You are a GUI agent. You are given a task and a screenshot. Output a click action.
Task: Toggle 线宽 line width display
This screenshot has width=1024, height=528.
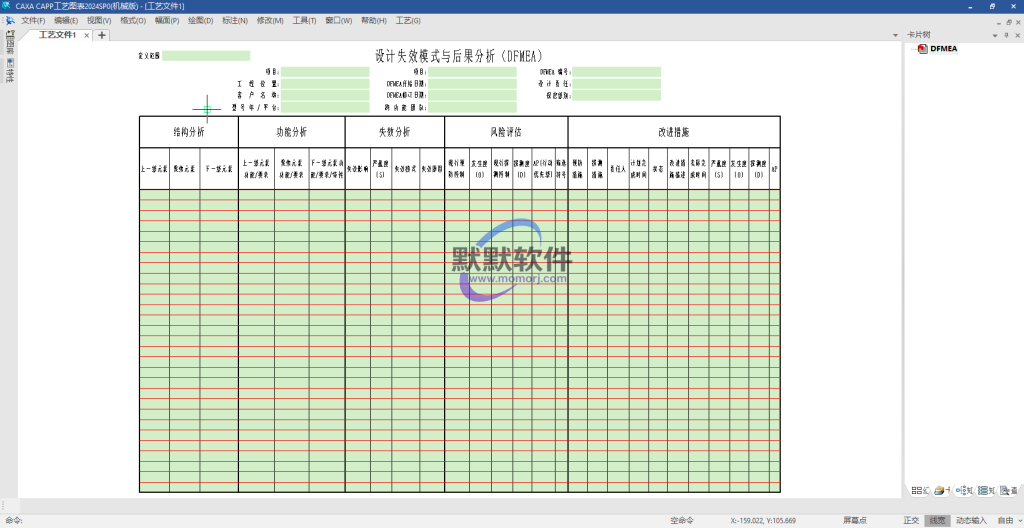(x=938, y=520)
